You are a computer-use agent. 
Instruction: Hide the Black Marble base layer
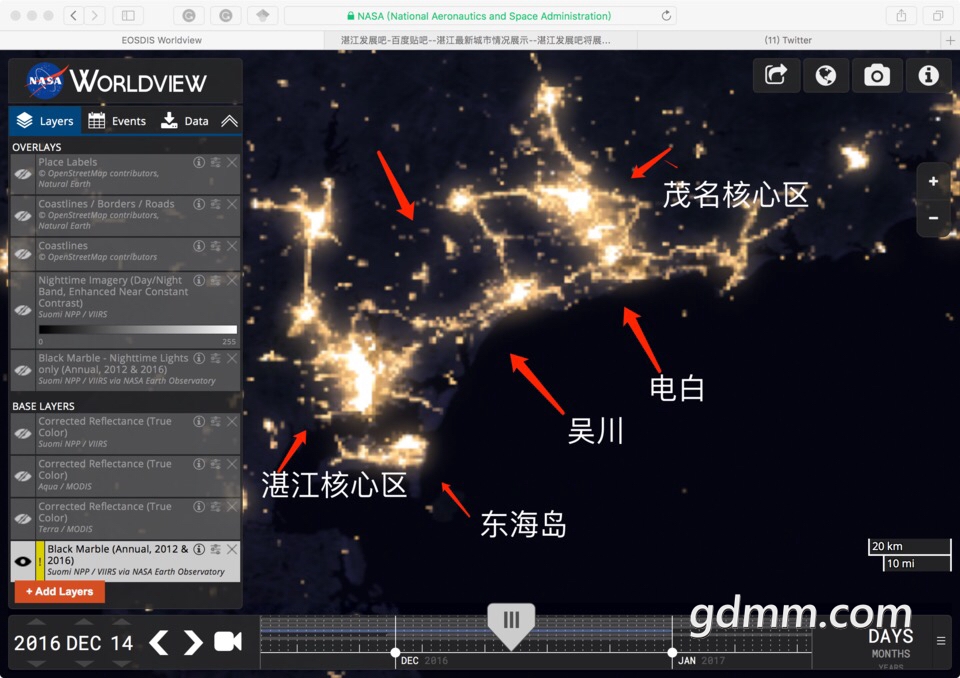[x=22, y=562]
